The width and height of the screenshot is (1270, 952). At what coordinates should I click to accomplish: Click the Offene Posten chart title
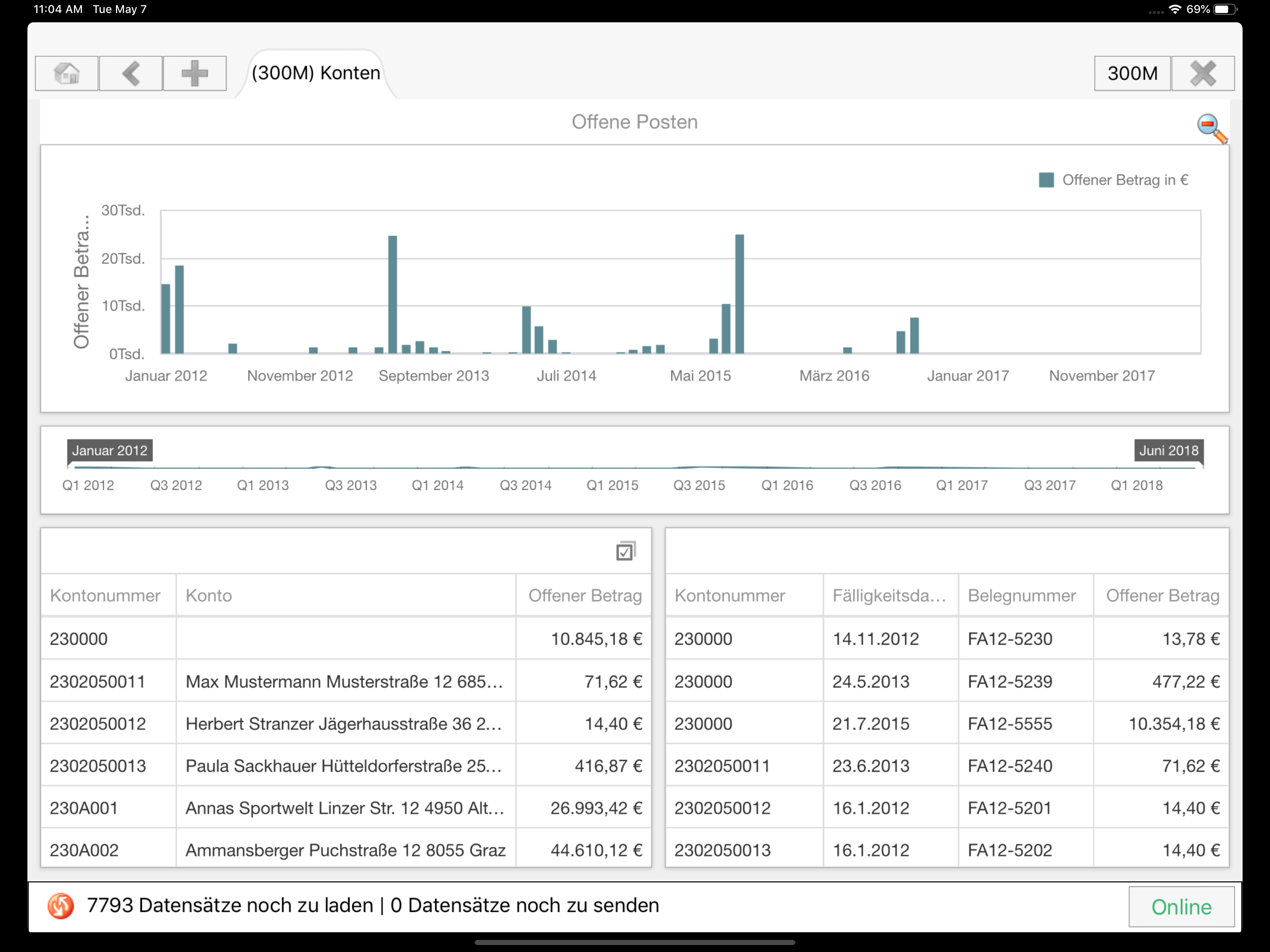click(x=635, y=122)
